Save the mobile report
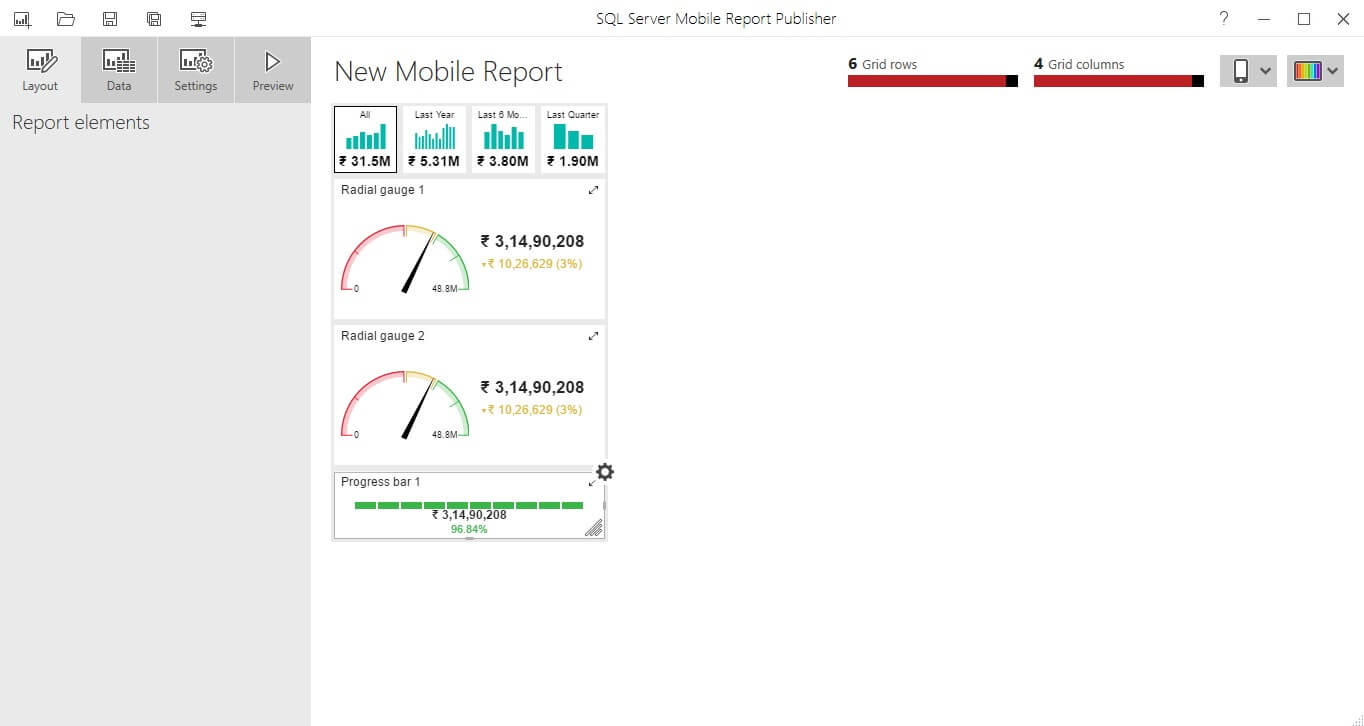Image resolution: width=1364 pixels, height=726 pixels. tap(110, 19)
